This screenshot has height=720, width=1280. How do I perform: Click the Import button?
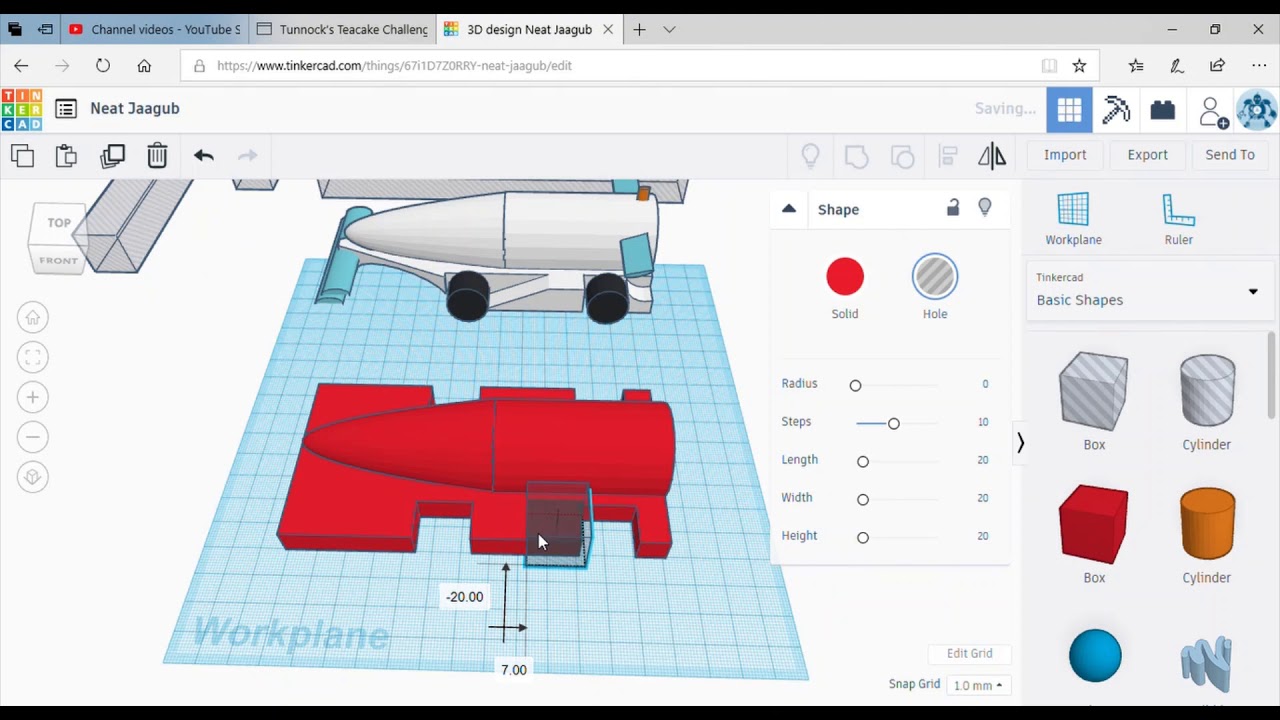(x=1065, y=155)
